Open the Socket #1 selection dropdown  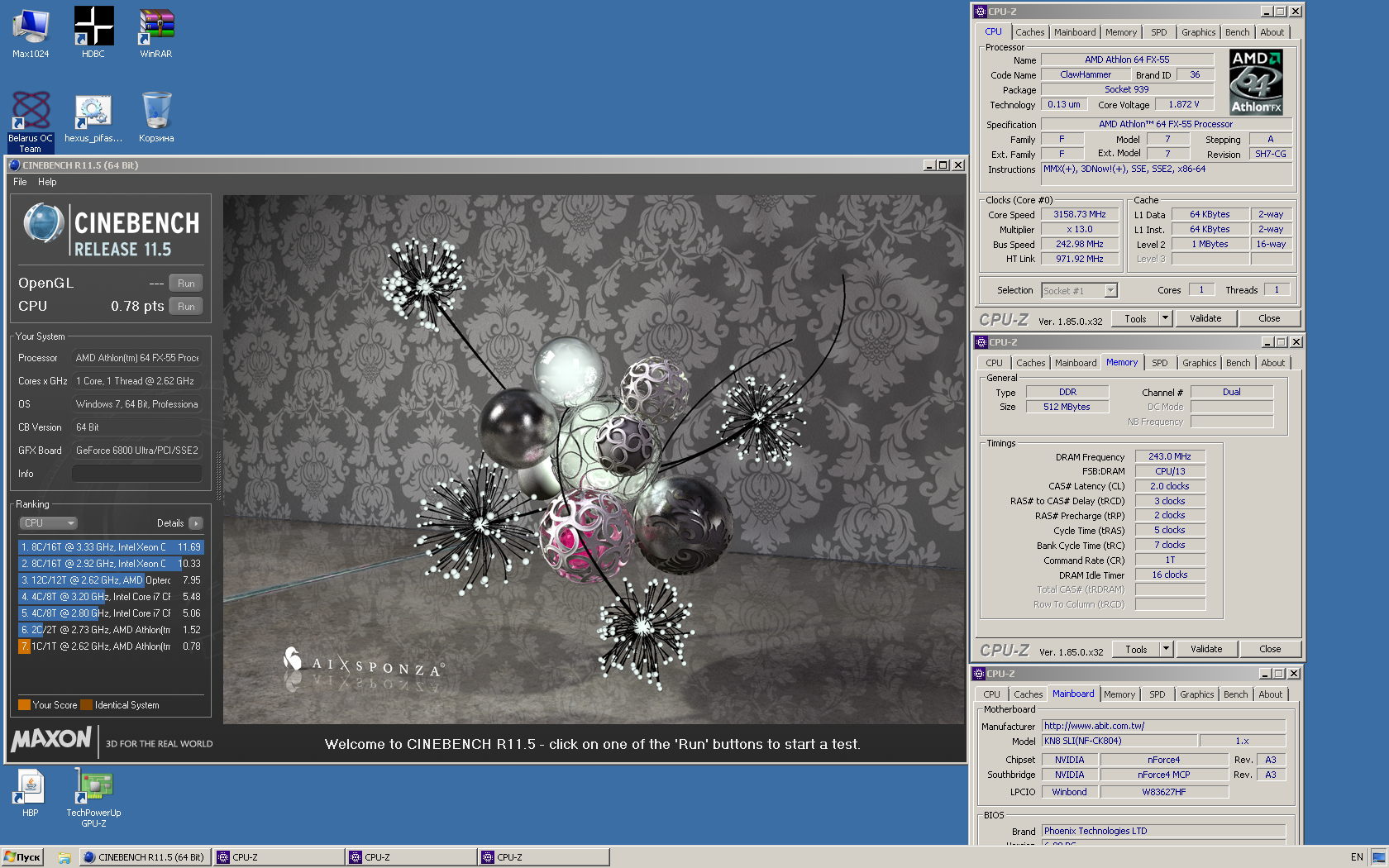1079,290
